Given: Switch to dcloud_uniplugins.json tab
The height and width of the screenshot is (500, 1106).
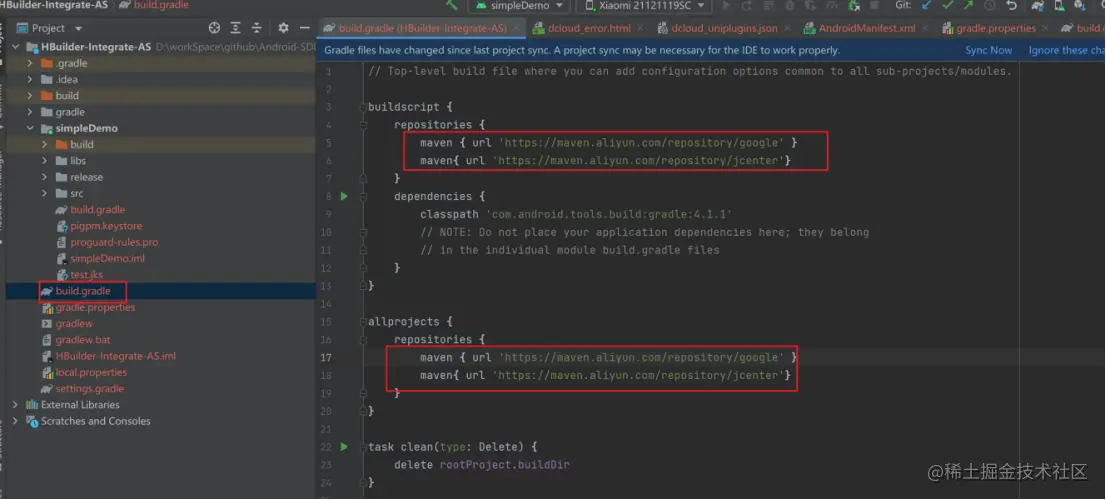Looking at the screenshot, I should point(724,29).
